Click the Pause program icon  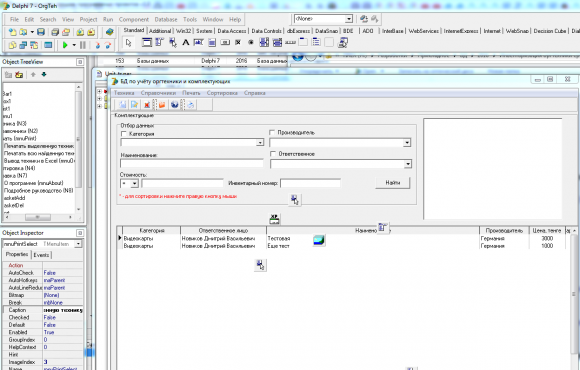tap(83, 45)
